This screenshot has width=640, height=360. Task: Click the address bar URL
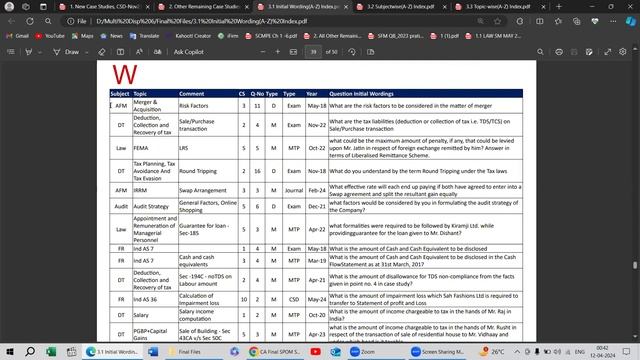(x=202, y=21)
